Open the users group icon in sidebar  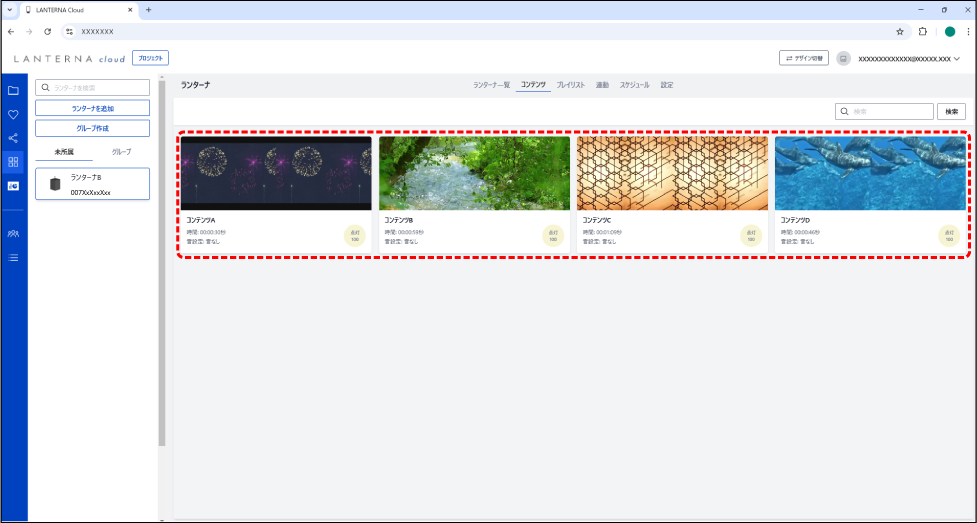[x=13, y=233]
